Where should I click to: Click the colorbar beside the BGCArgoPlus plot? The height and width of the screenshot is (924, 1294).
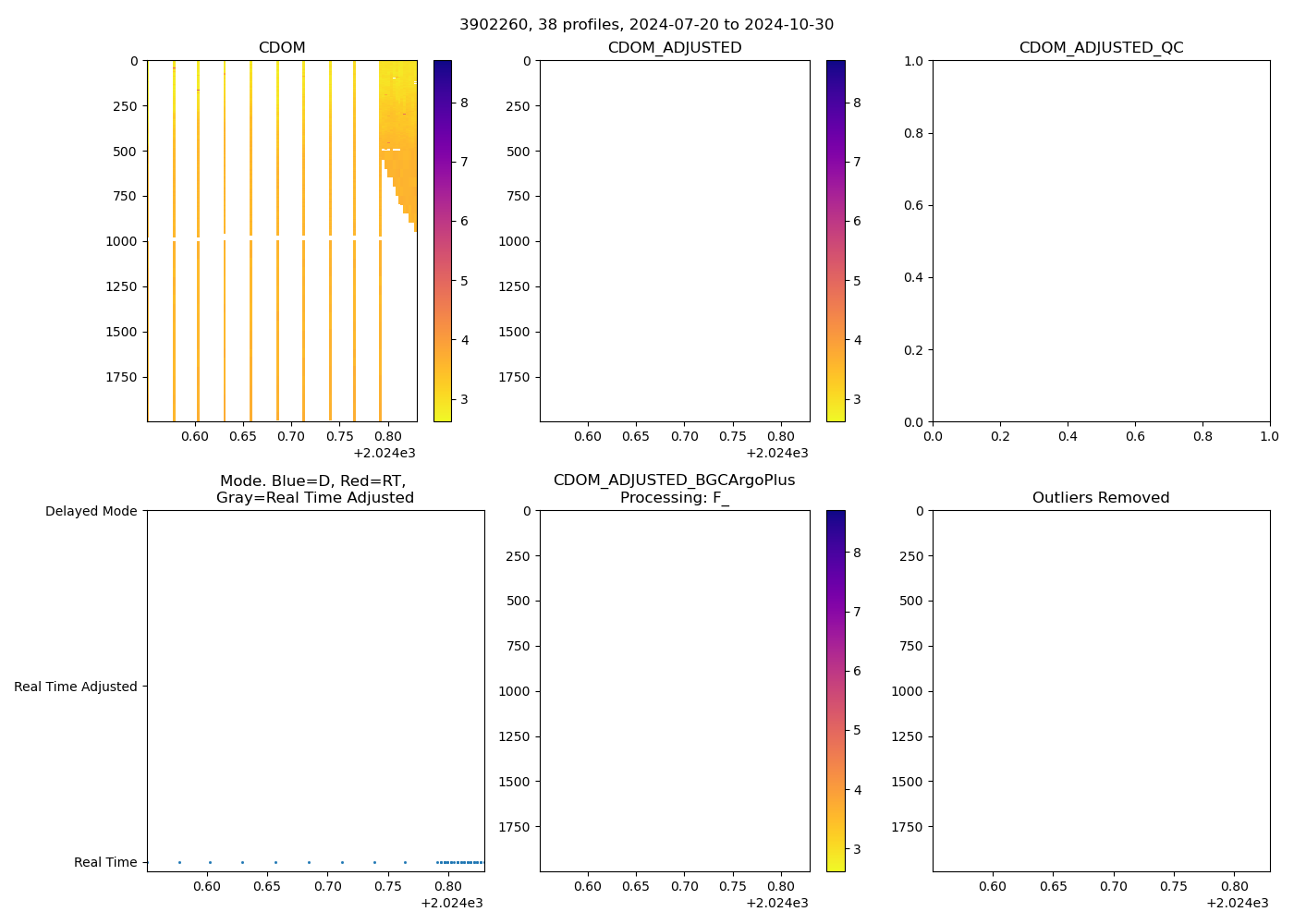[x=835, y=690]
